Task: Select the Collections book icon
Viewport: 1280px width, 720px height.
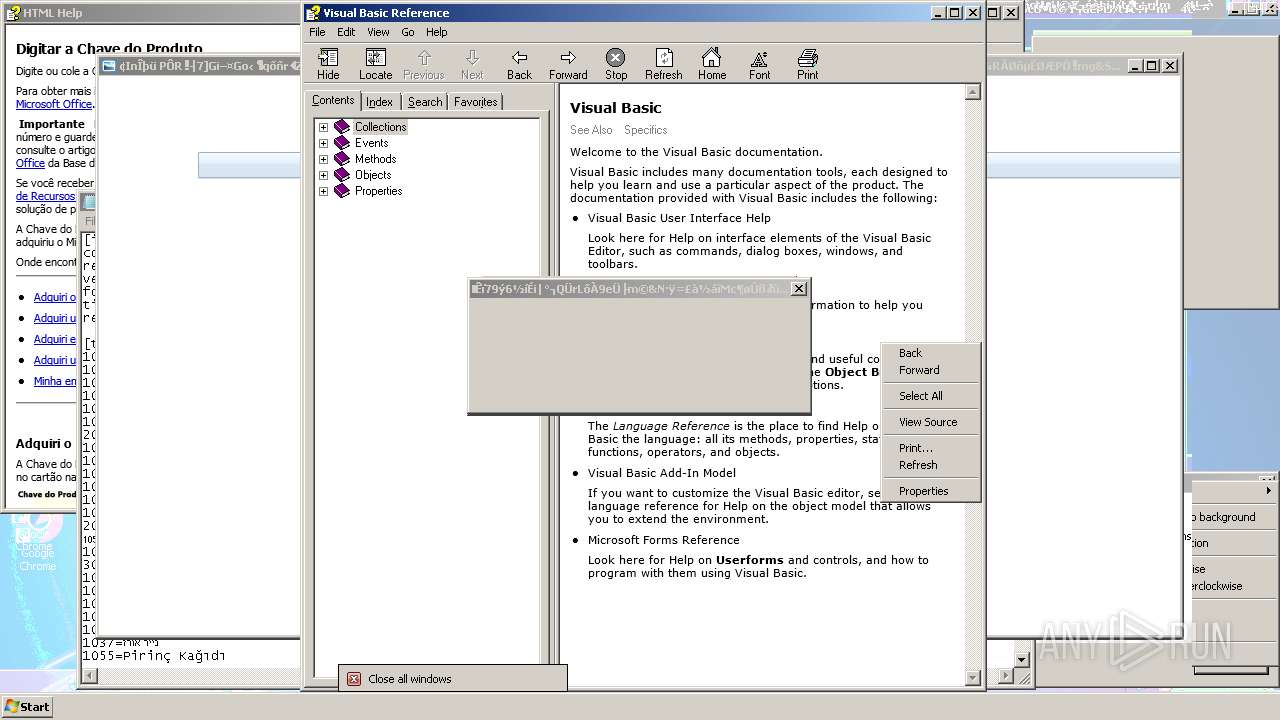Action: [342, 127]
